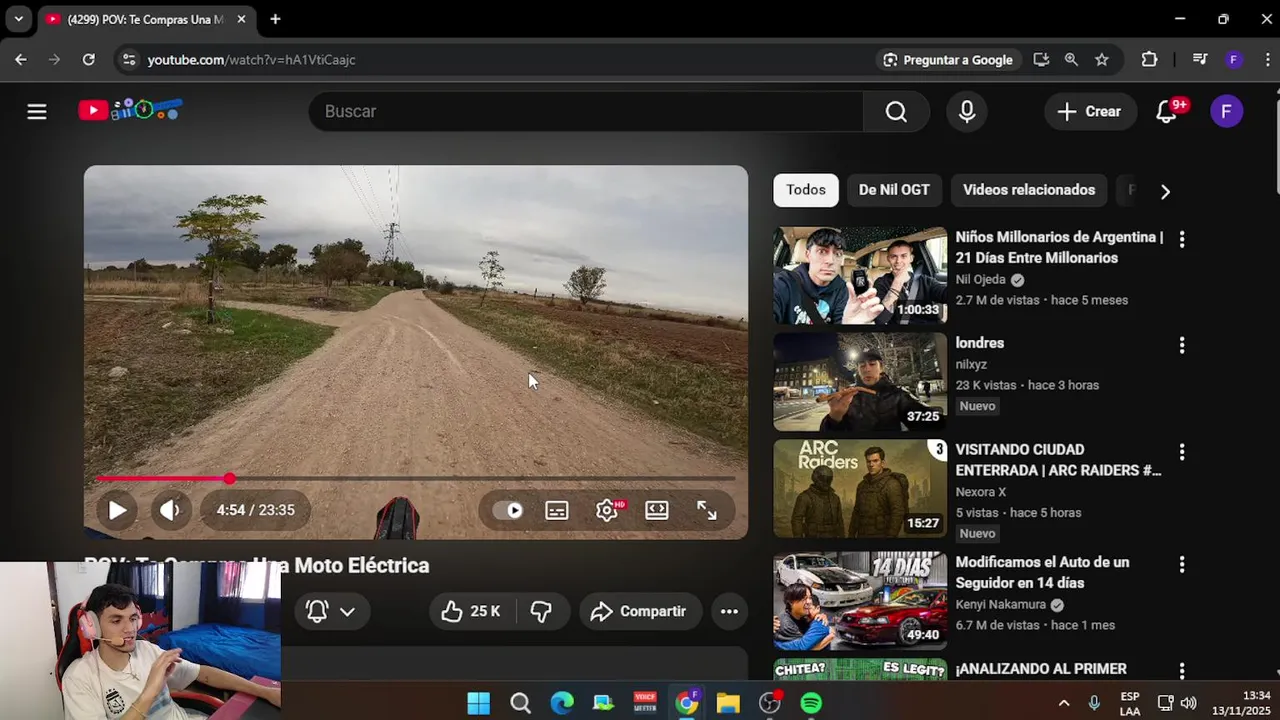The image size is (1280, 720).
Task: Select the De Nil OGT chip
Action: tap(894, 190)
